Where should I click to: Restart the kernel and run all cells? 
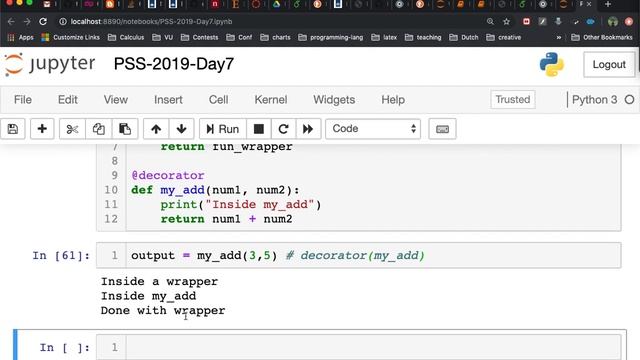pyautogui.click(x=308, y=129)
